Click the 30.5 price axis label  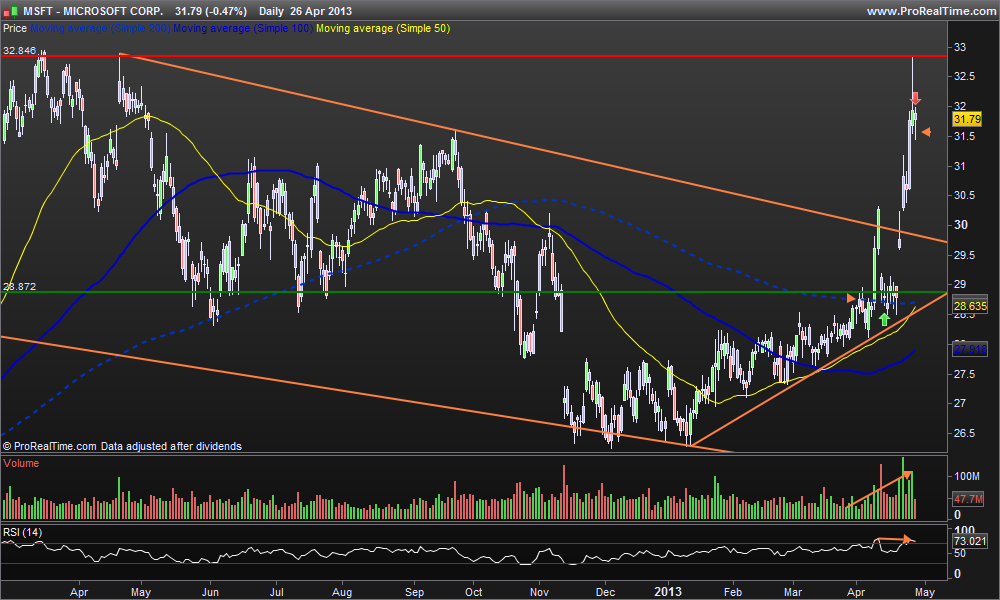964,195
